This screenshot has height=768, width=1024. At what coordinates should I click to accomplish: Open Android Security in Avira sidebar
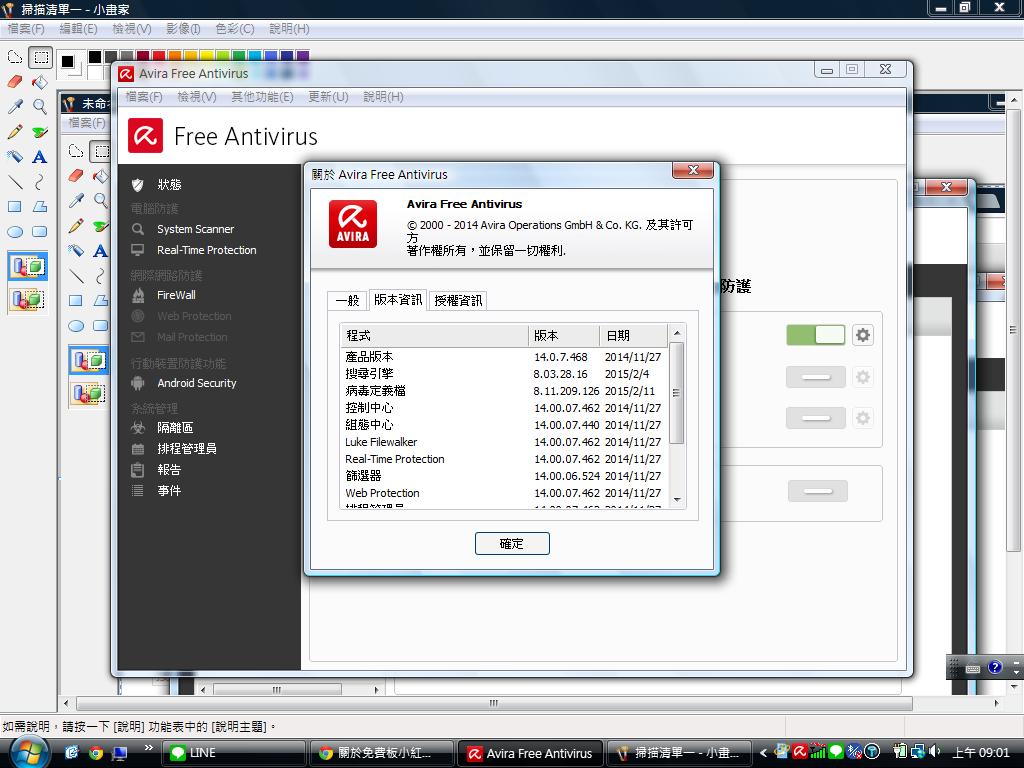(196, 383)
